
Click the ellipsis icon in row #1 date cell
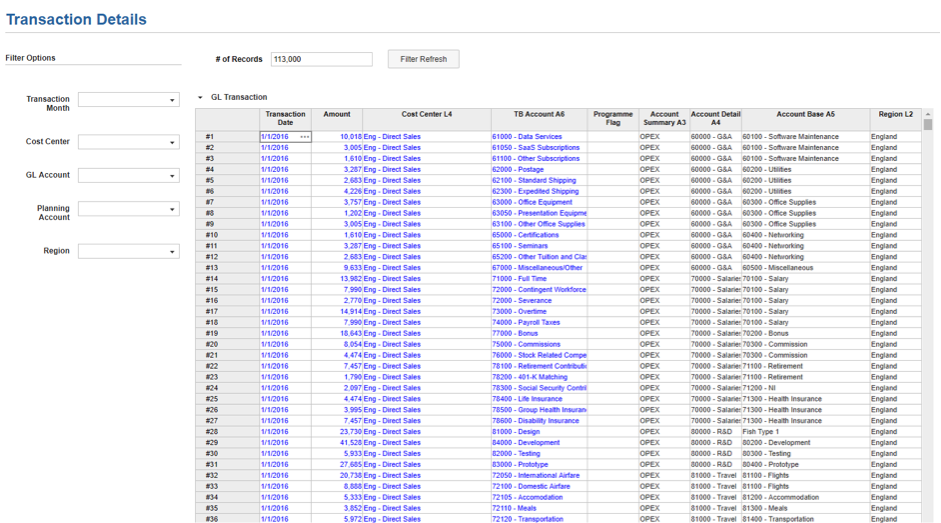pyautogui.click(x=305, y=137)
